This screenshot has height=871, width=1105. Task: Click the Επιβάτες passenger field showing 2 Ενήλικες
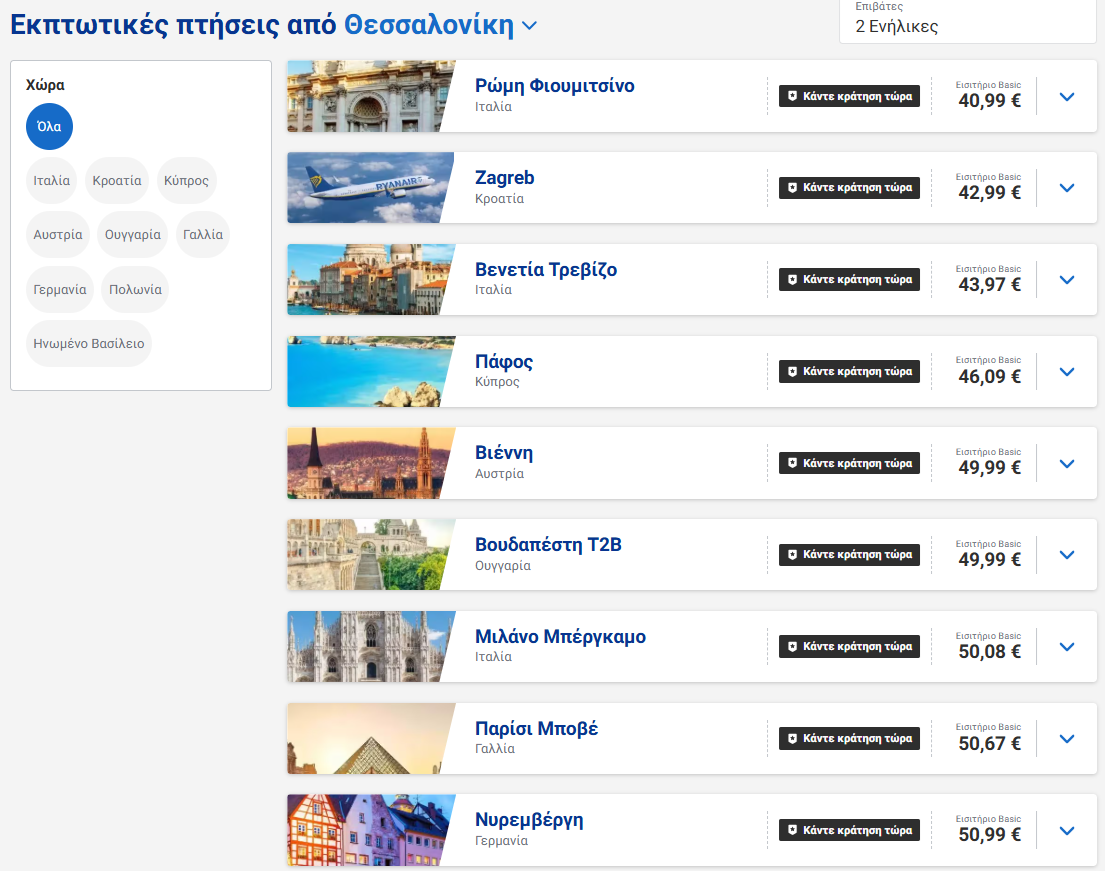coord(966,20)
